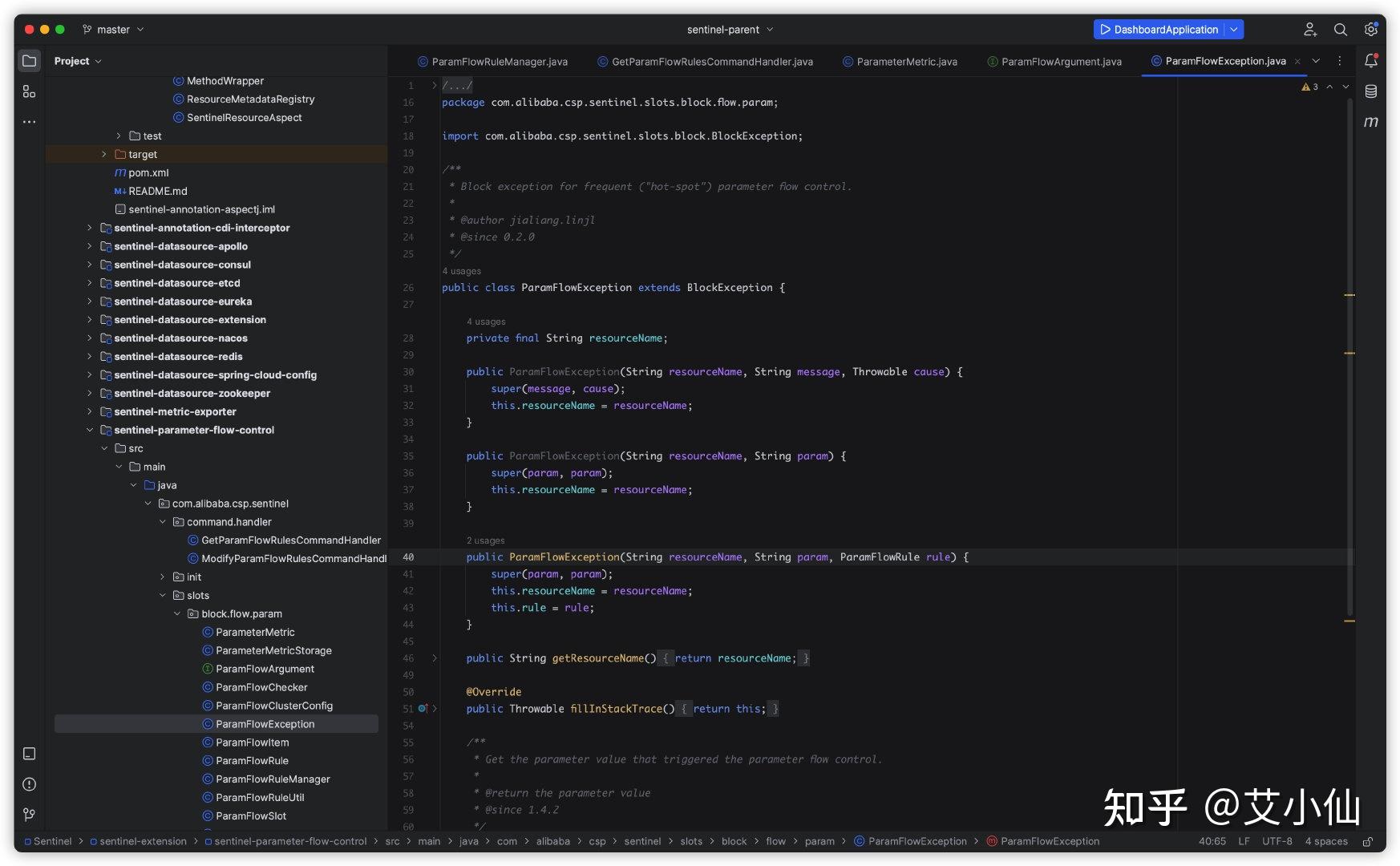Open Search Everywhere with the magnifier icon
The width and height of the screenshot is (1400, 866).
coord(1340,29)
